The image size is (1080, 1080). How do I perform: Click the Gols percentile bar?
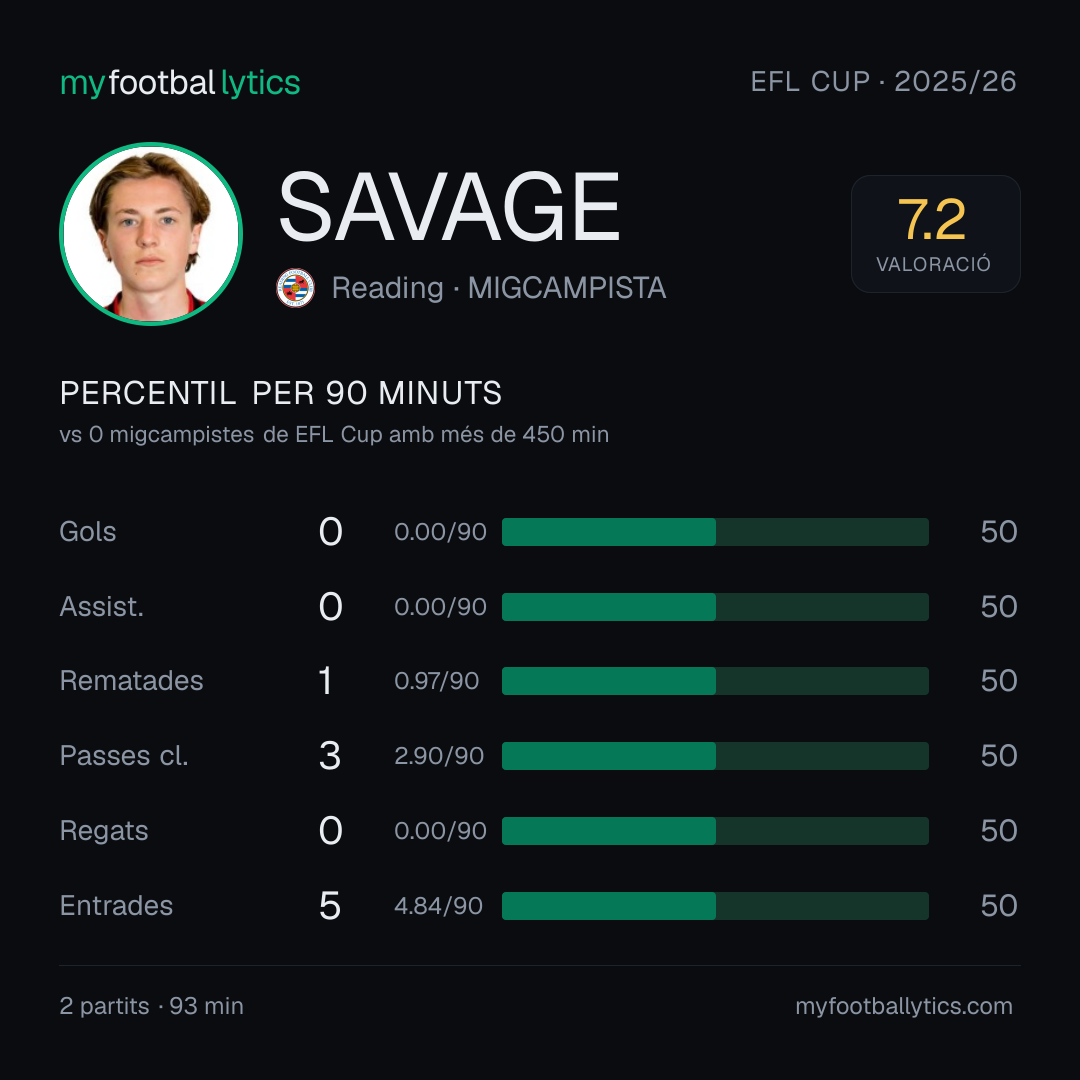[x=715, y=532]
